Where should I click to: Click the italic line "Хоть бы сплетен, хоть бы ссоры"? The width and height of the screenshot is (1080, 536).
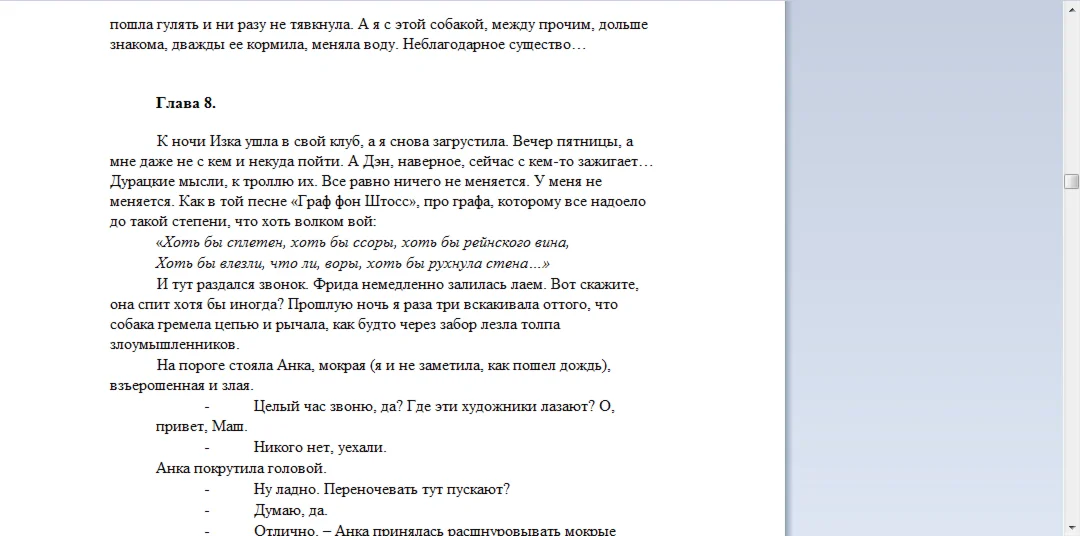click(x=362, y=243)
